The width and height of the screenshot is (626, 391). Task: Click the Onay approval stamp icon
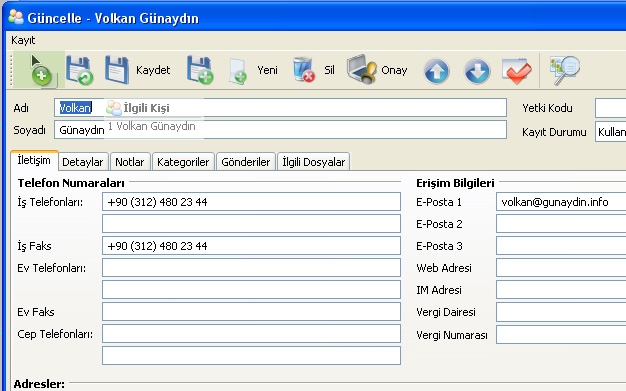coord(362,69)
